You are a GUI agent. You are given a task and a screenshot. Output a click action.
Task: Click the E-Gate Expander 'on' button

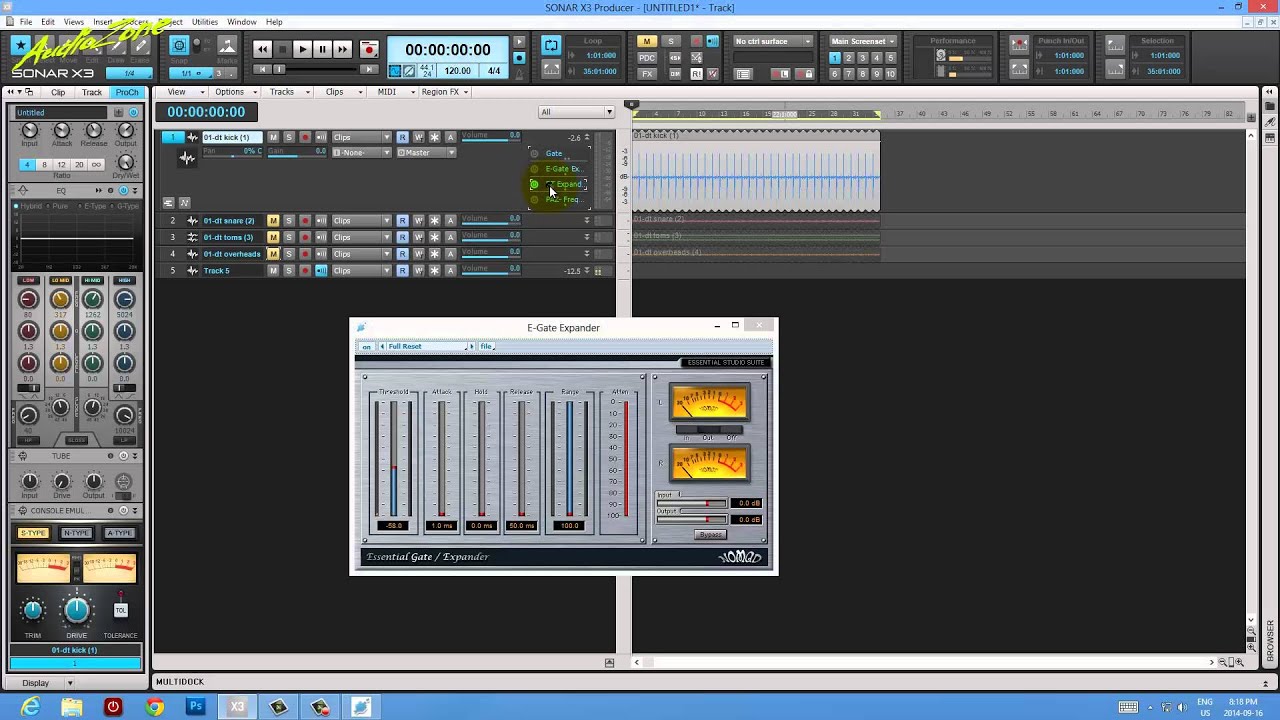click(x=366, y=346)
